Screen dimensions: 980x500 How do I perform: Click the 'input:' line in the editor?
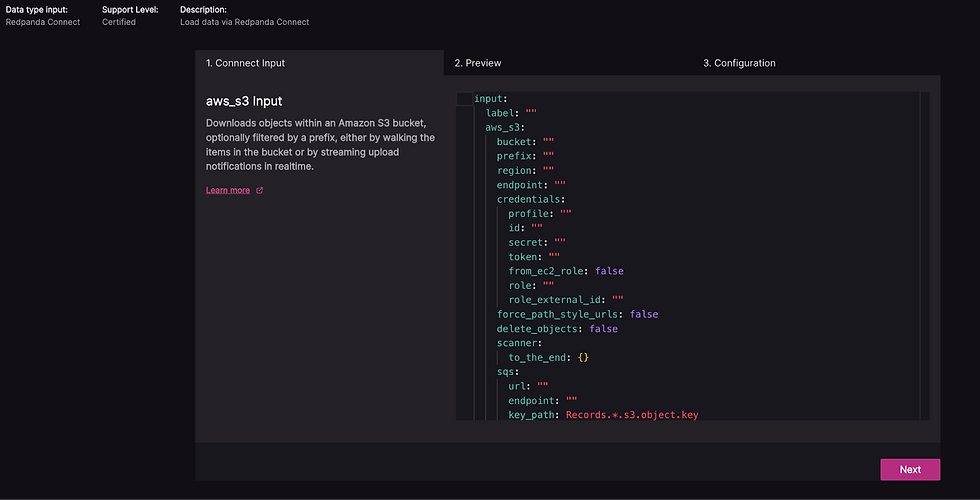(491, 99)
